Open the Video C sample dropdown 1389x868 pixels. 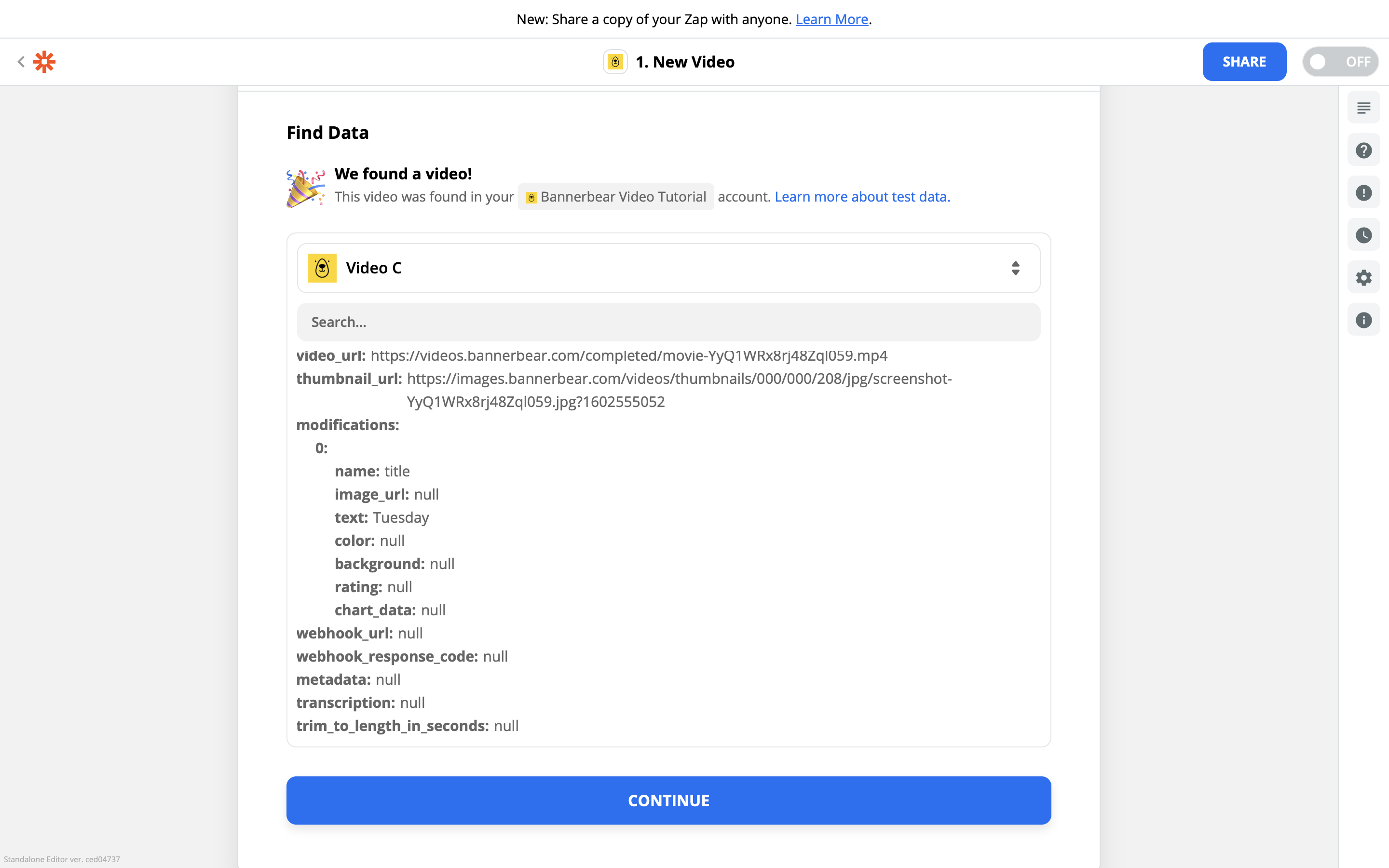[667, 268]
